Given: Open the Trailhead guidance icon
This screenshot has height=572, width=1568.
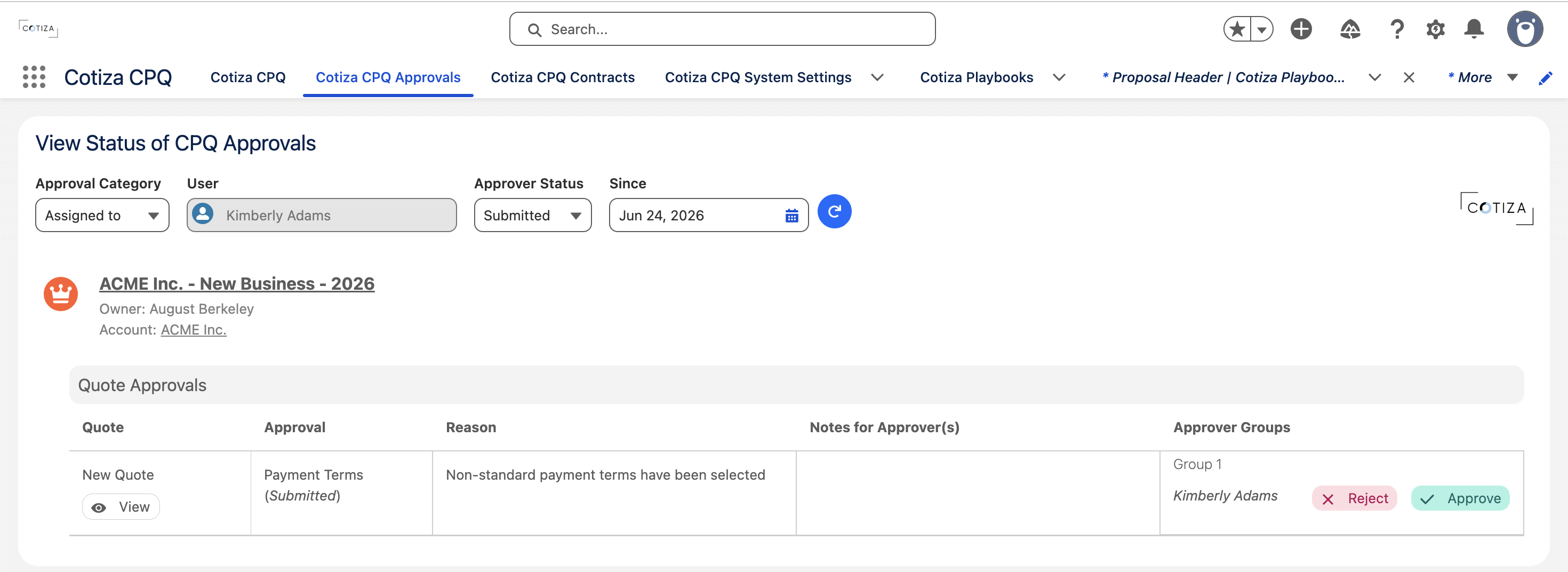Looking at the screenshot, I should coord(1349,29).
